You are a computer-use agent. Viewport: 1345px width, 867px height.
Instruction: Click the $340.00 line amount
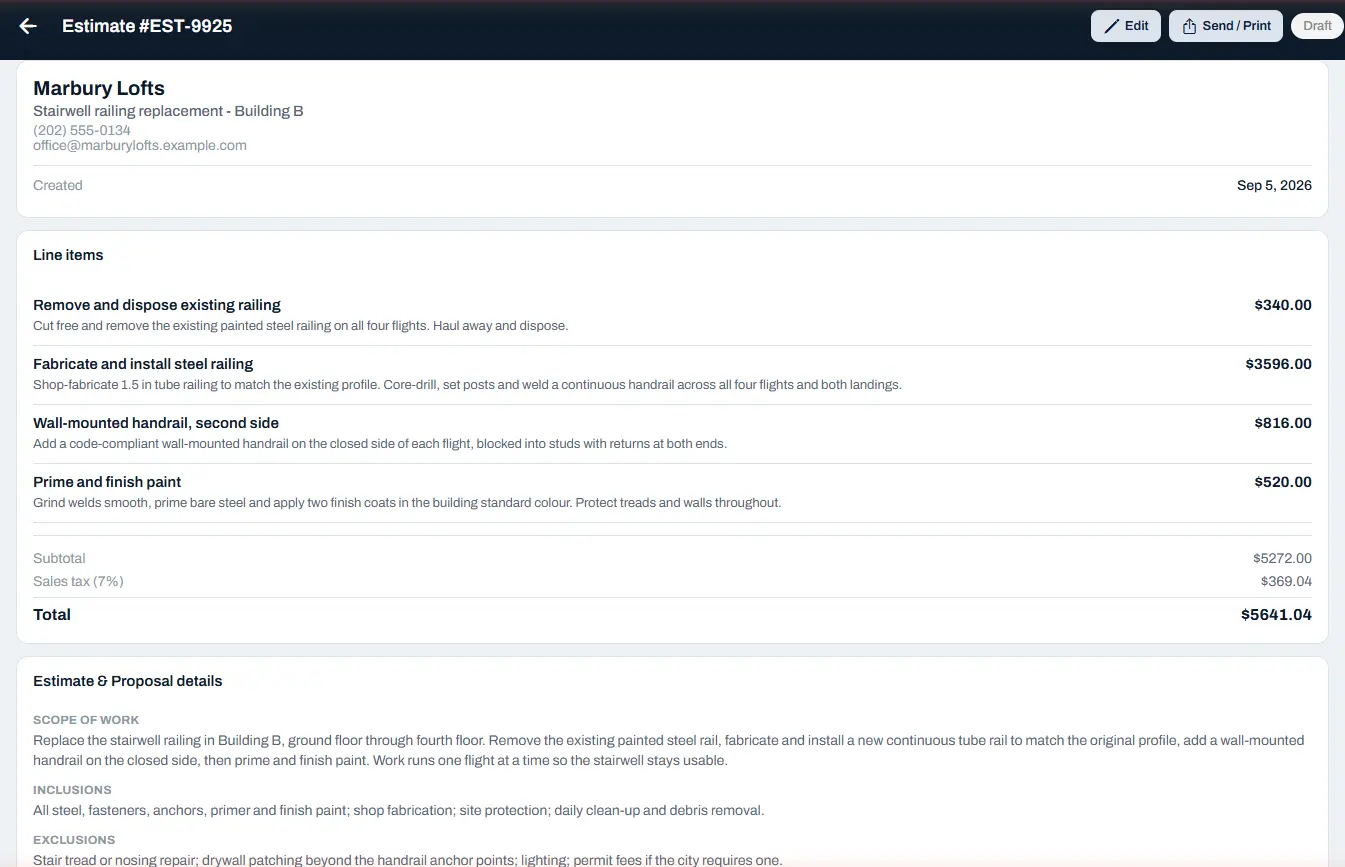[x=1283, y=305]
